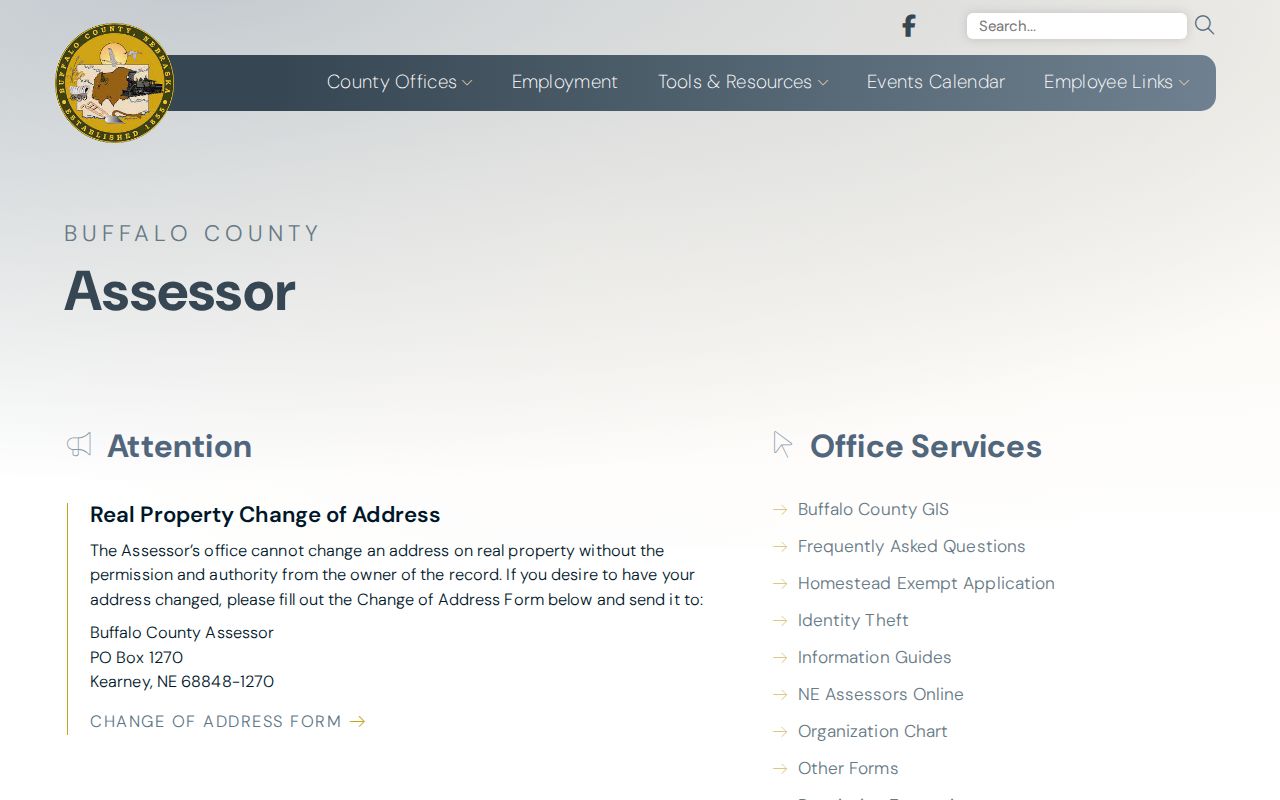Image resolution: width=1280 pixels, height=800 pixels.
Task: Open the Facebook page icon
Action: tap(908, 26)
